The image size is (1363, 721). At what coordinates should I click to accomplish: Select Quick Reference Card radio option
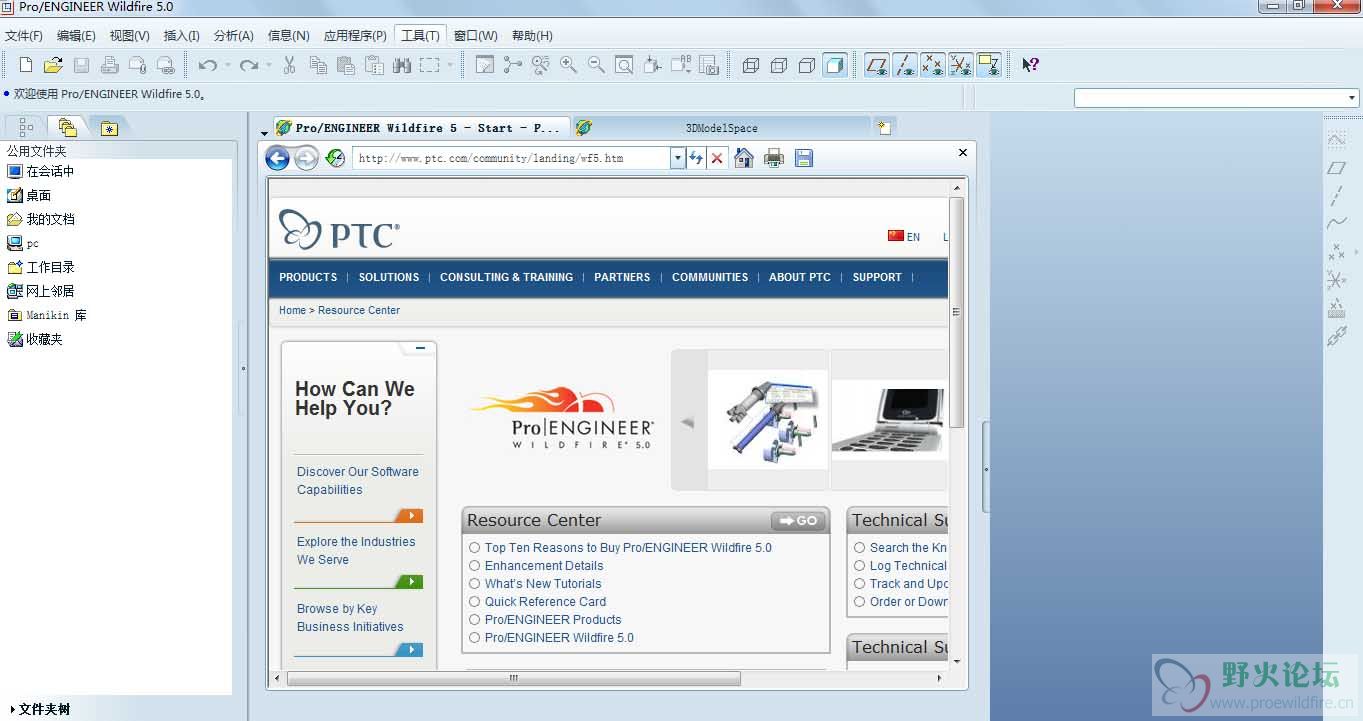click(x=475, y=602)
